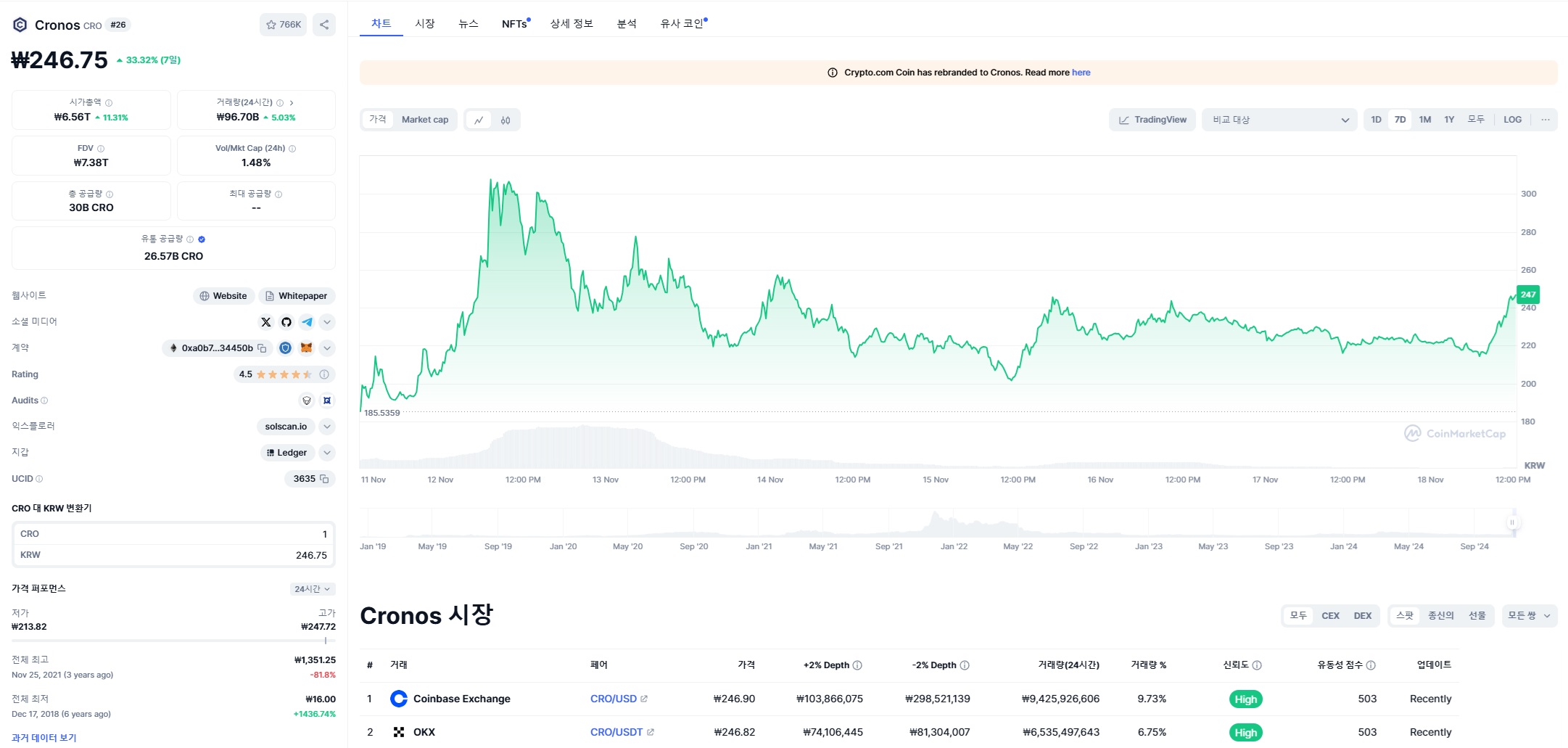Open the CRO/USDT pair link
Viewport: 1568px width, 748px height.
click(x=616, y=732)
